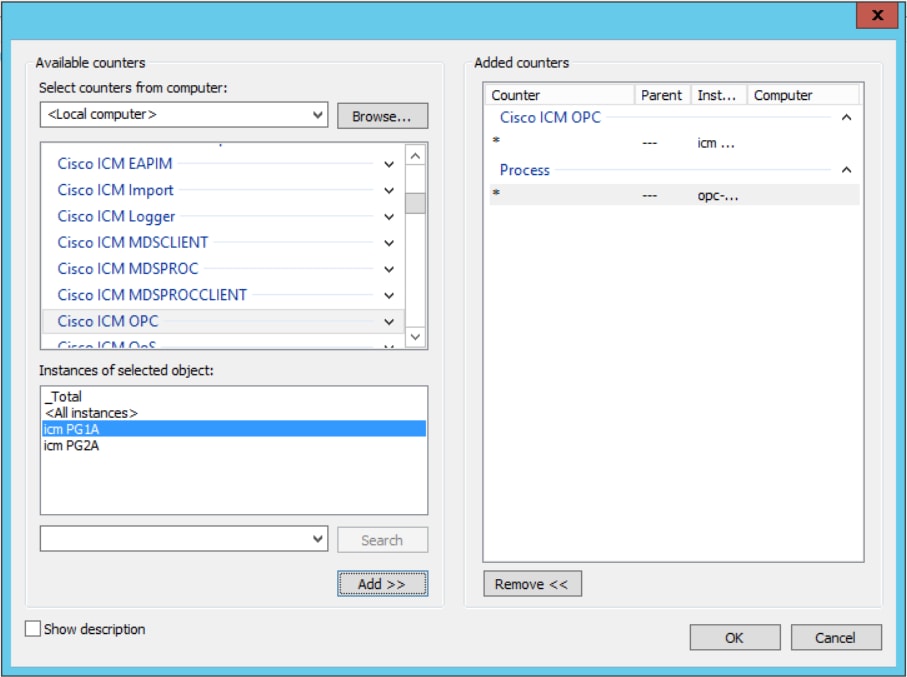The image size is (907, 677).
Task: Expand the Cisco ICM MDSPROC counter group
Action: (389, 269)
